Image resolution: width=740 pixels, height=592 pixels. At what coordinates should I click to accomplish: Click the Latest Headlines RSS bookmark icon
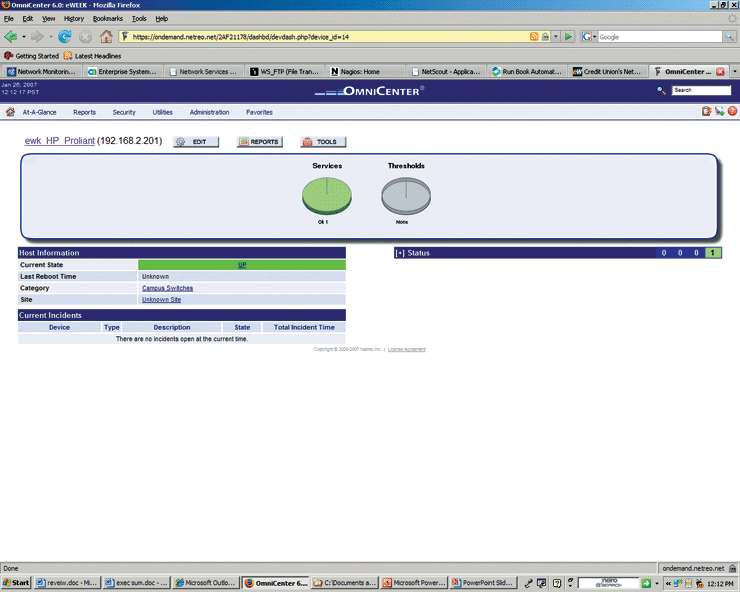[68, 56]
